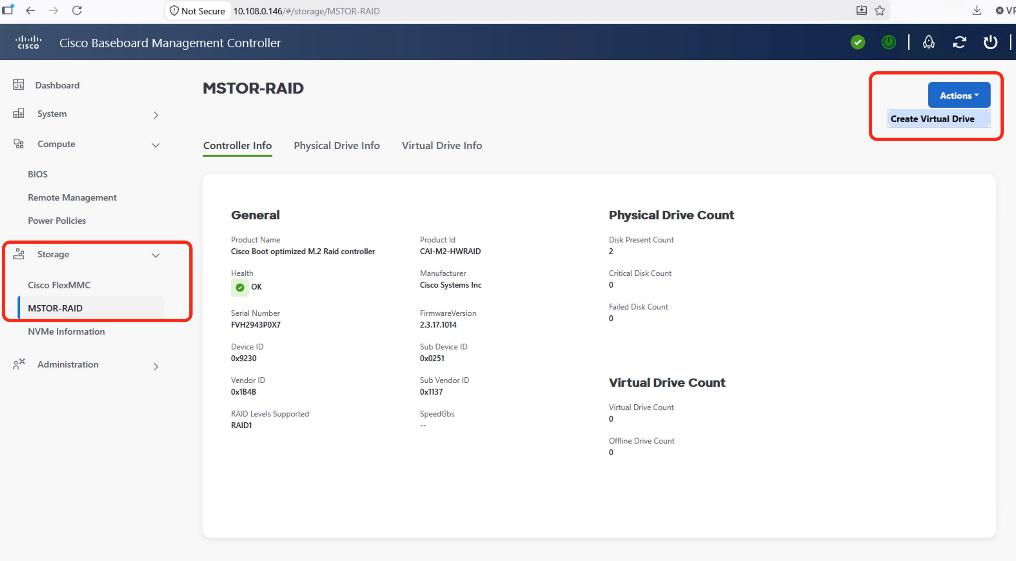The image size is (1016, 561).
Task: Click the browser forward arrow
Action: pyautogui.click(x=54, y=10)
